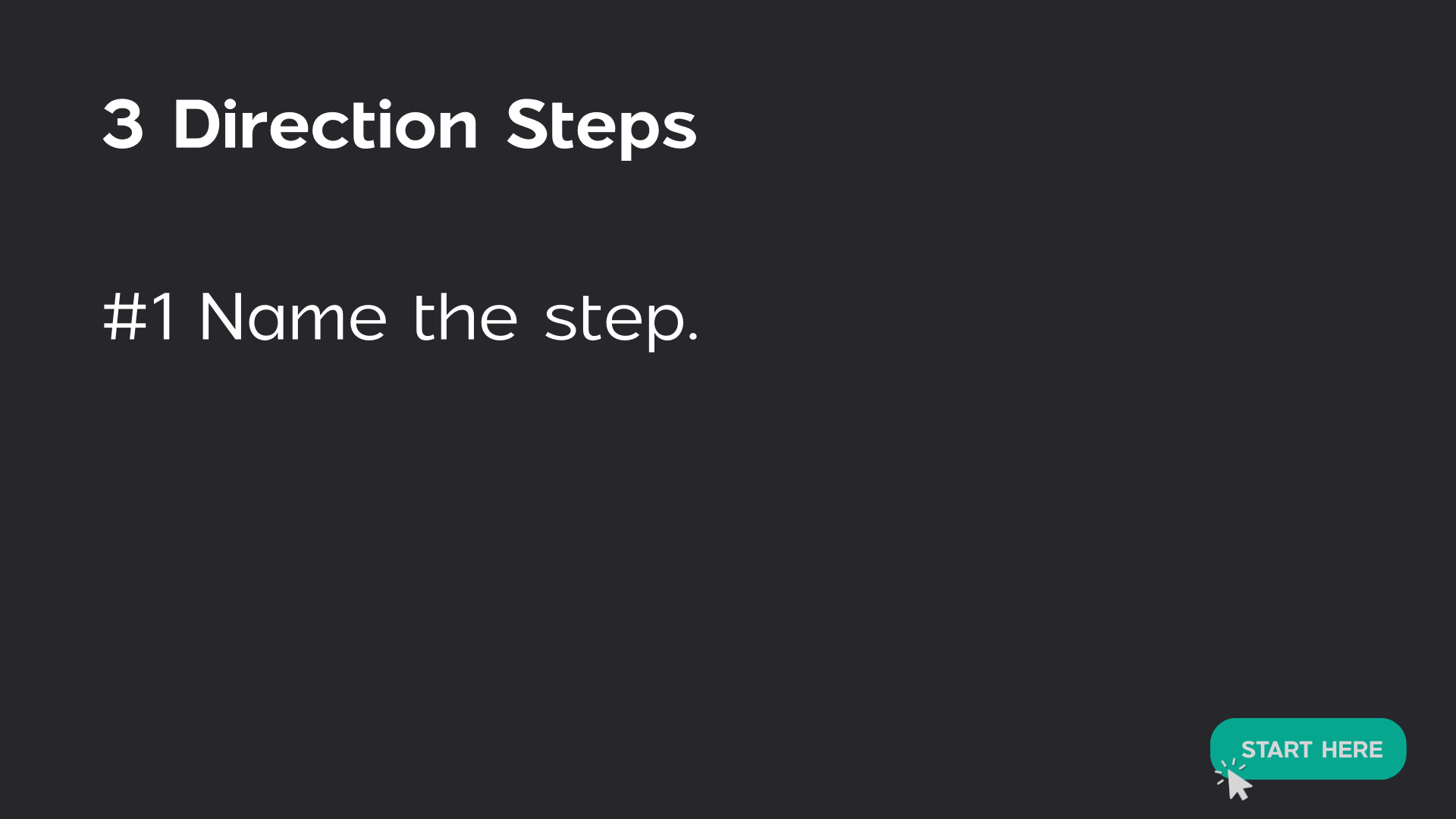
Task: Click the numeral "3" in the heading
Action: click(123, 125)
